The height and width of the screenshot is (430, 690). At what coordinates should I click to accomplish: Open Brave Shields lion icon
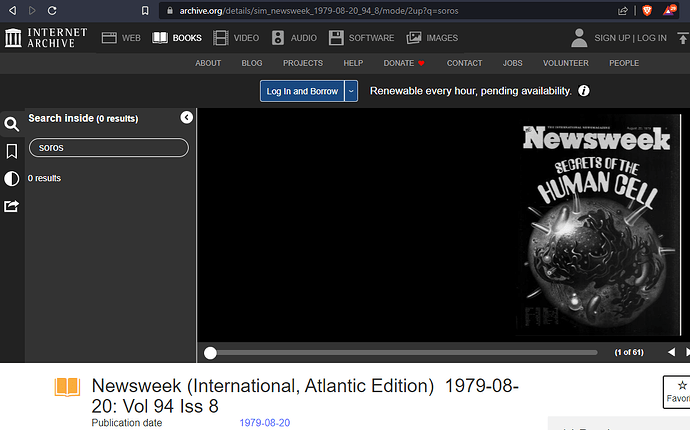coord(647,11)
